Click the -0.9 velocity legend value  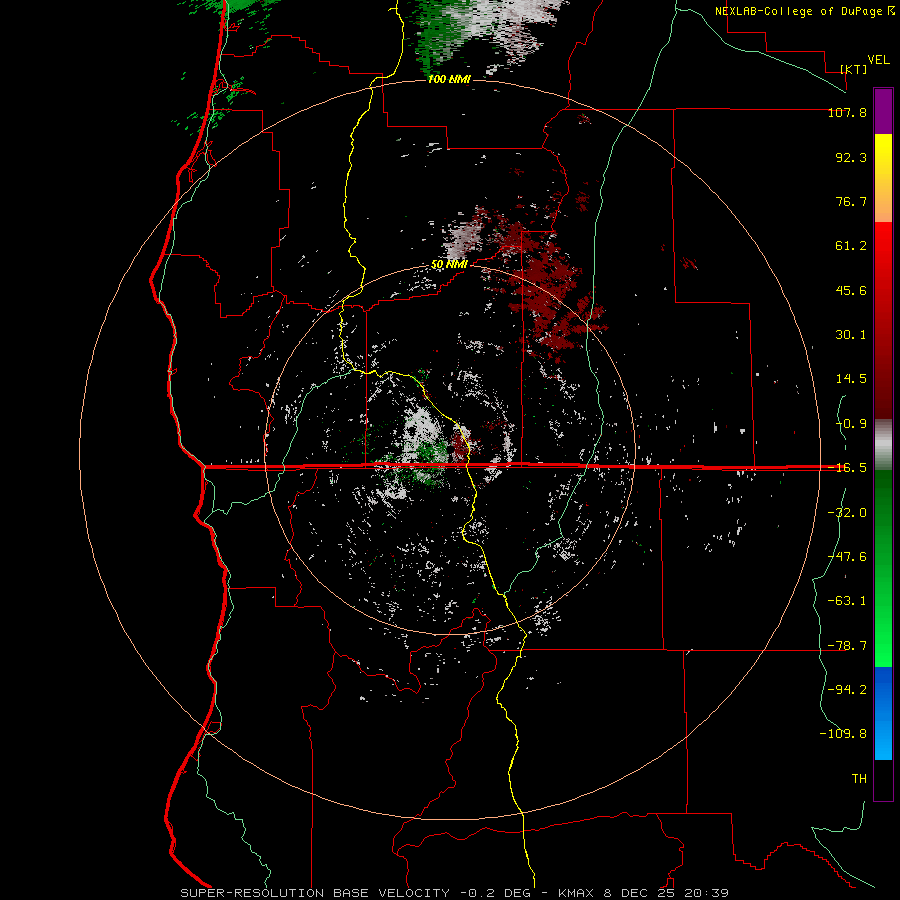(x=851, y=424)
